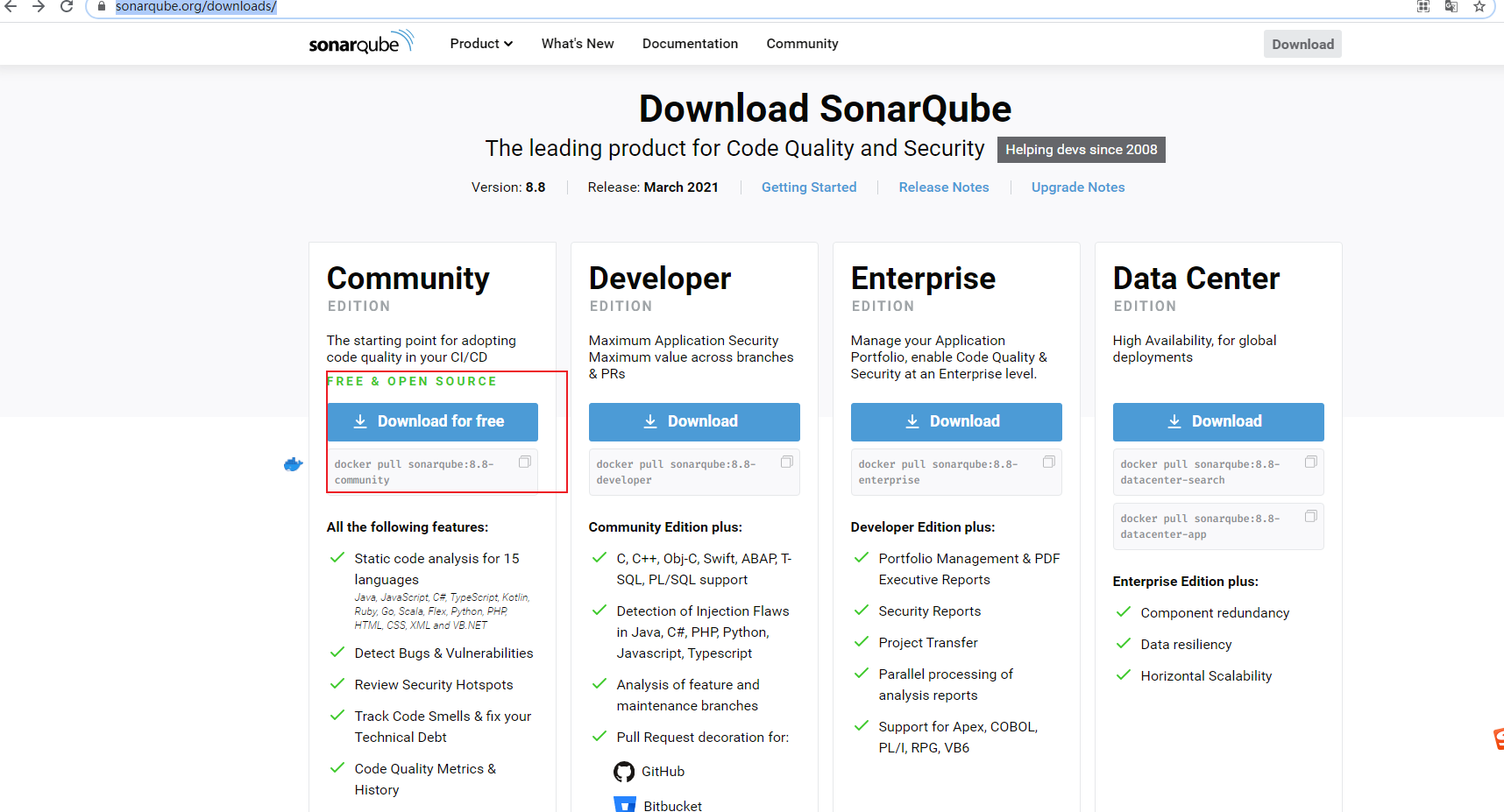Click inside the browser address bar
Image resolution: width=1504 pixels, height=812 pixels.
(351, 7)
